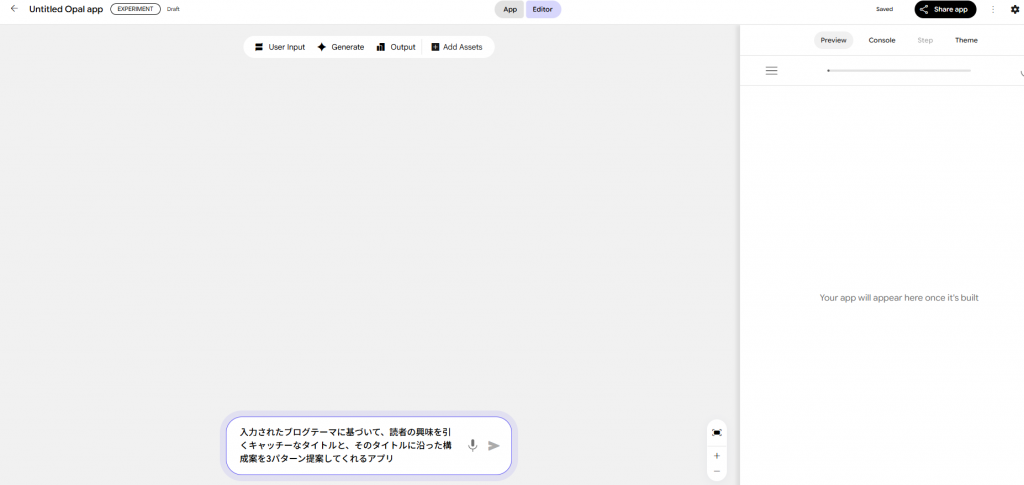Click the back arrow icon

coord(14,9)
